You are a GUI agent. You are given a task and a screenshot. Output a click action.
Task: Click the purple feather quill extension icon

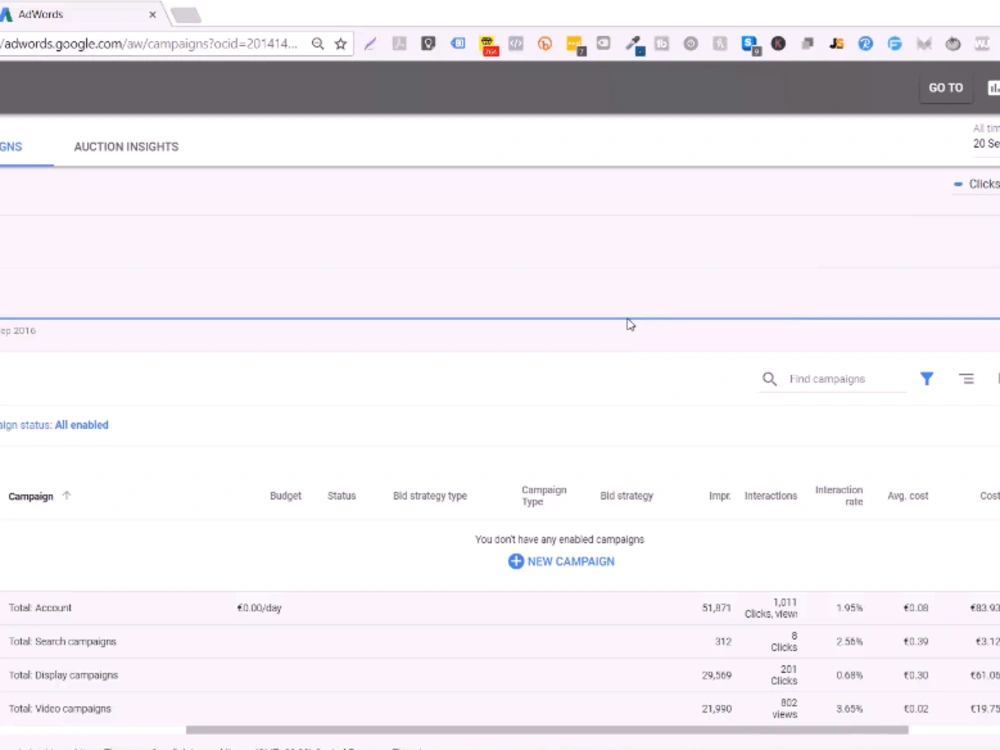tap(370, 43)
